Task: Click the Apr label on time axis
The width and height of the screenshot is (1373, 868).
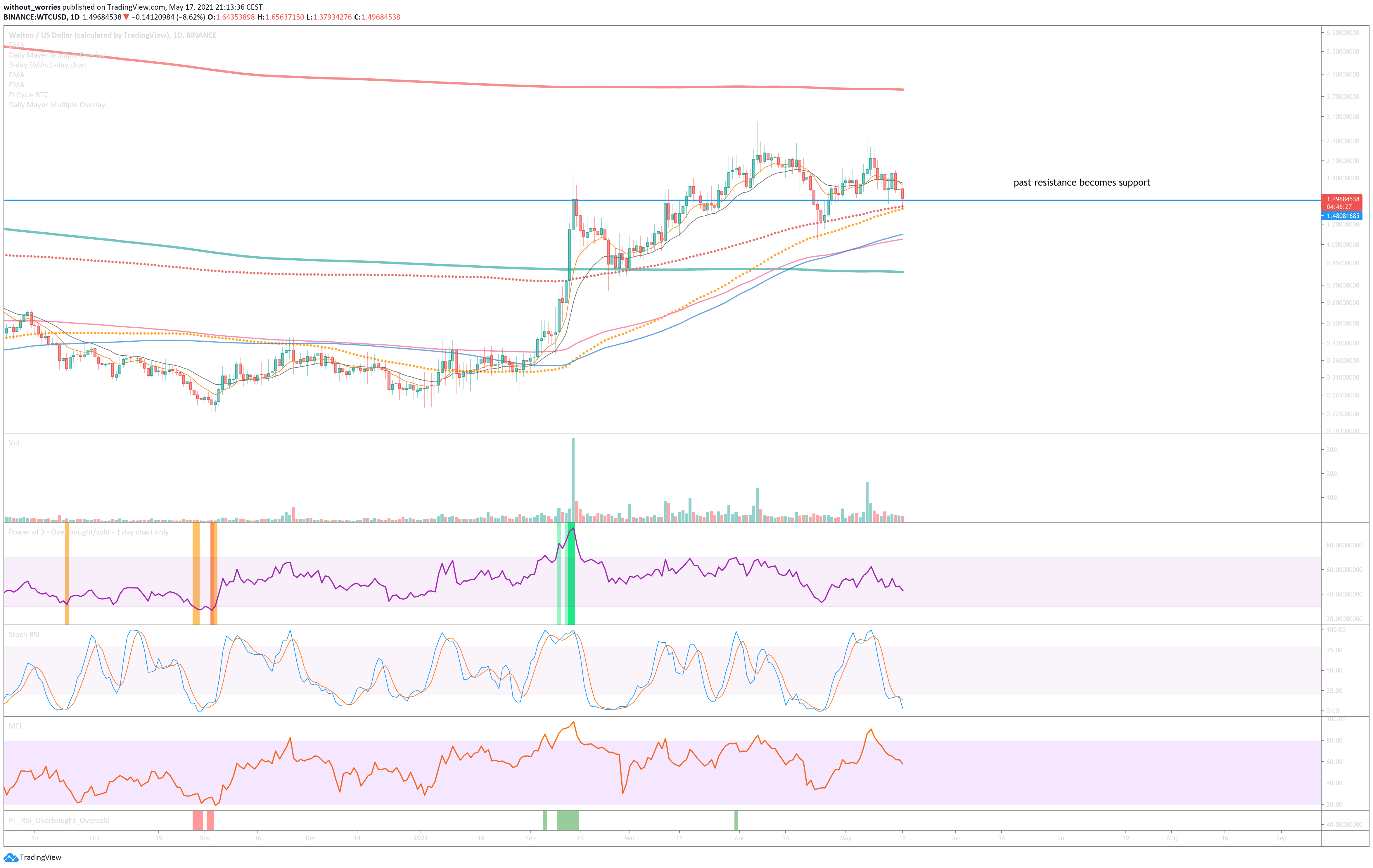Action: pyautogui.click(x=739, y=838)
